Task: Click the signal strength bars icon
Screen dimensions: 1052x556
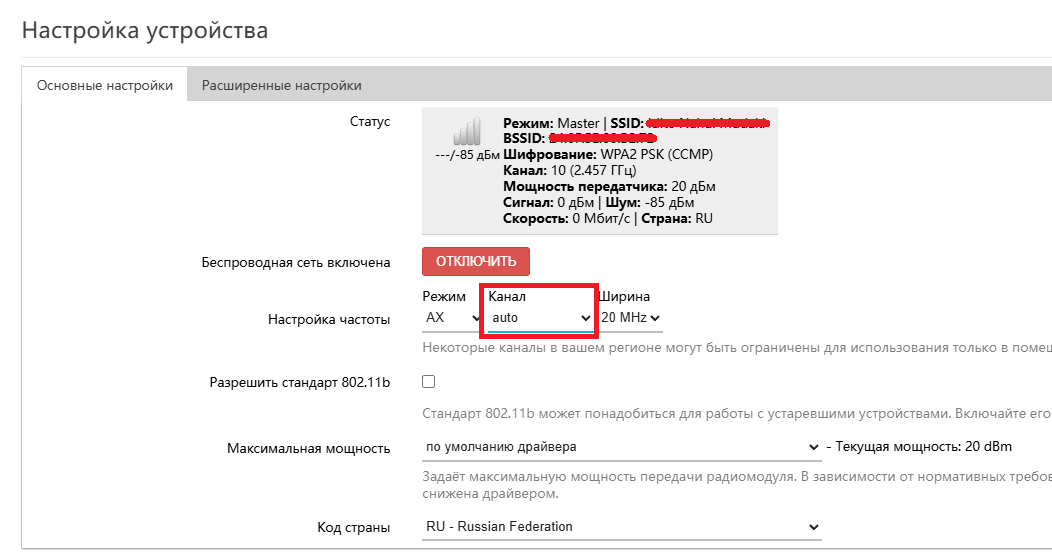Action: point(467,132)
